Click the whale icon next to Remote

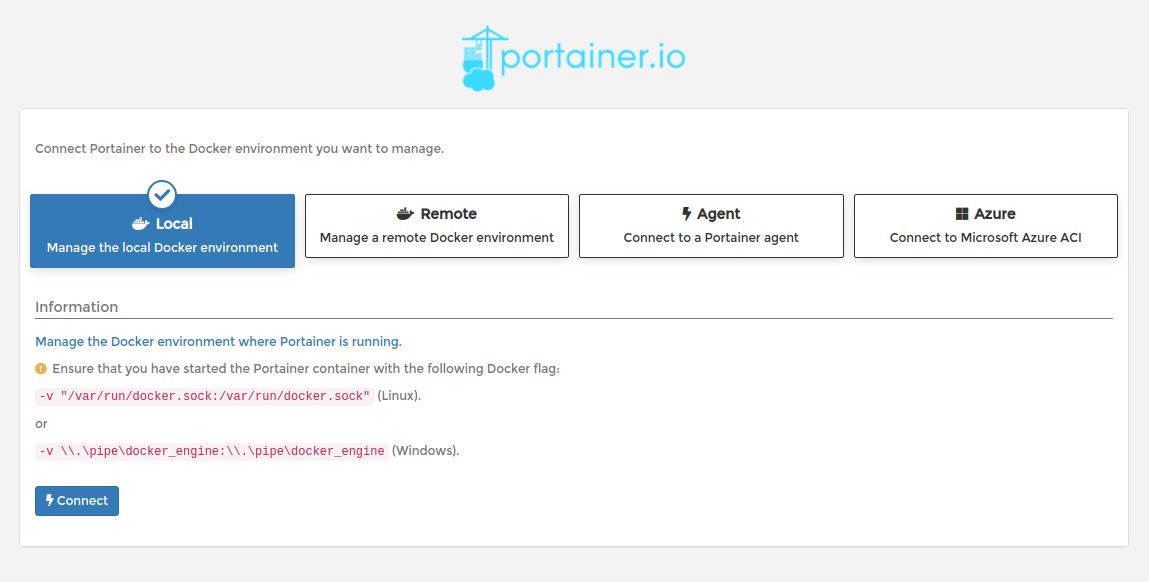[x=404, y=213]
